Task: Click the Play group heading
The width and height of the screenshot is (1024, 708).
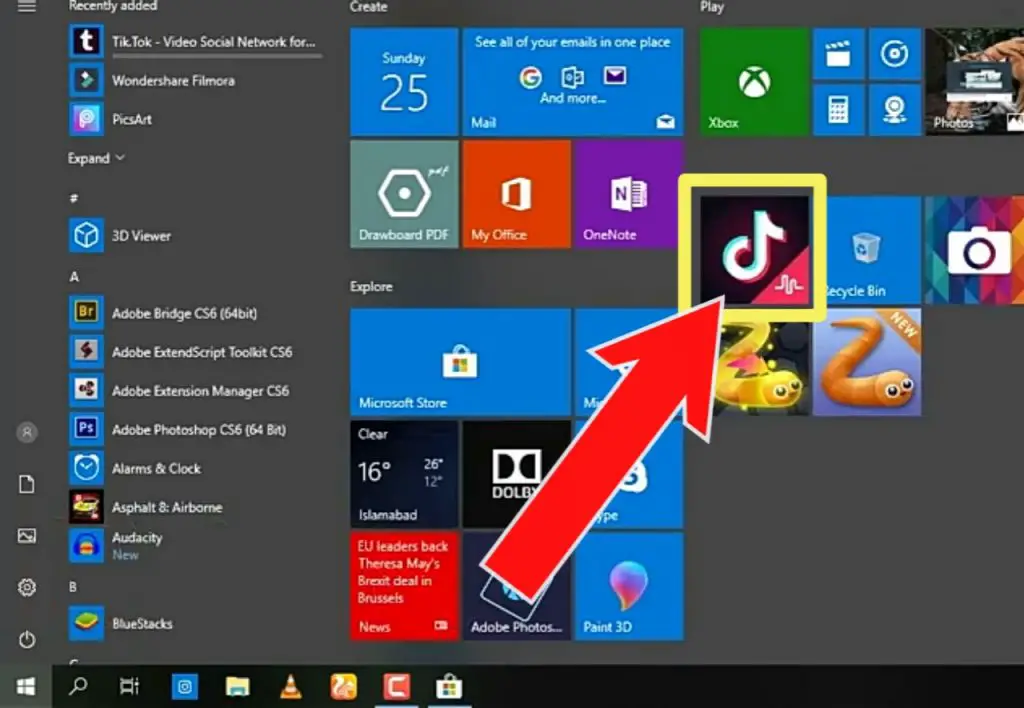Action: [712, 7]
